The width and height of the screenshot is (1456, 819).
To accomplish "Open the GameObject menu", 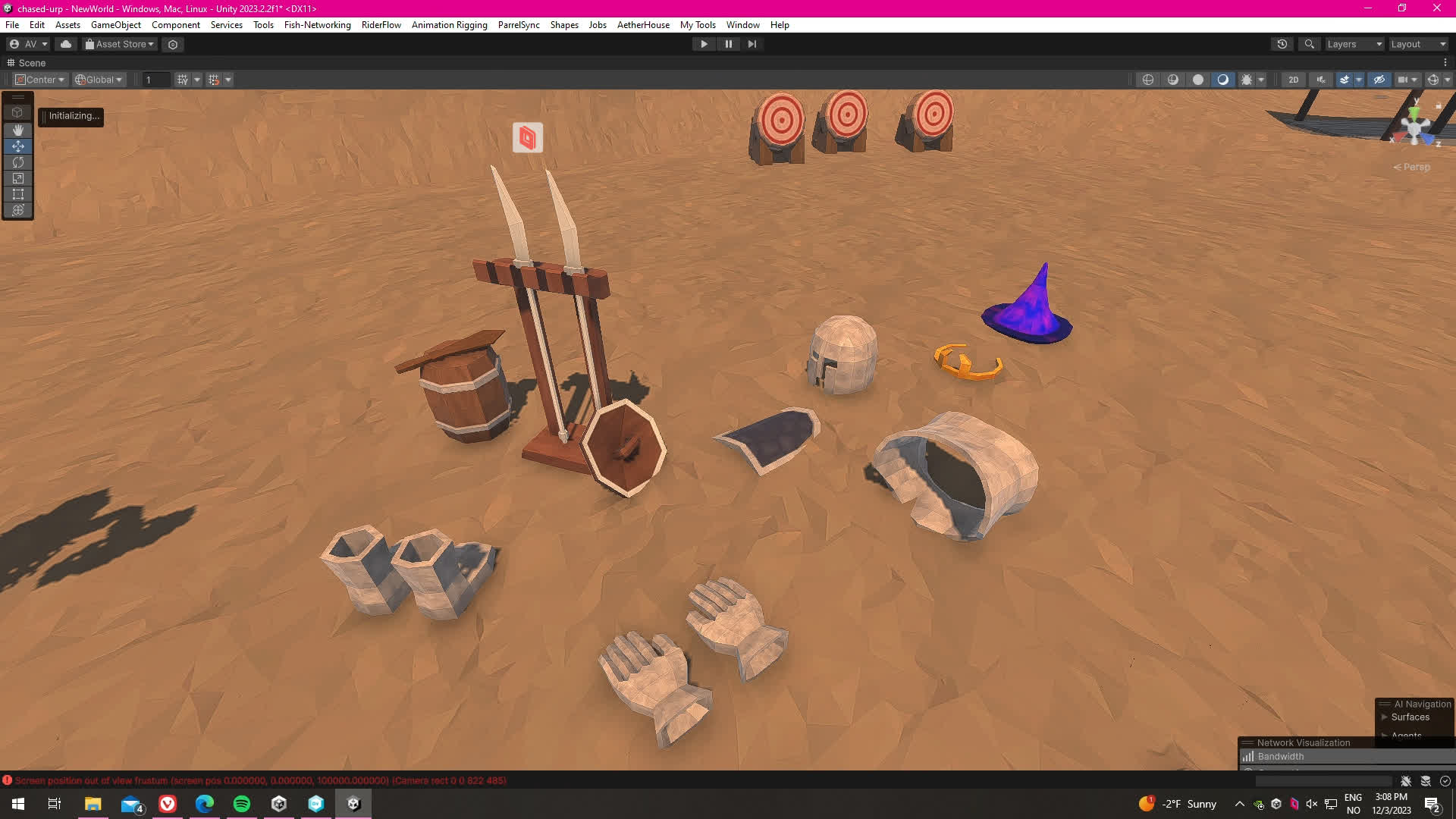I will coord(115,25).
